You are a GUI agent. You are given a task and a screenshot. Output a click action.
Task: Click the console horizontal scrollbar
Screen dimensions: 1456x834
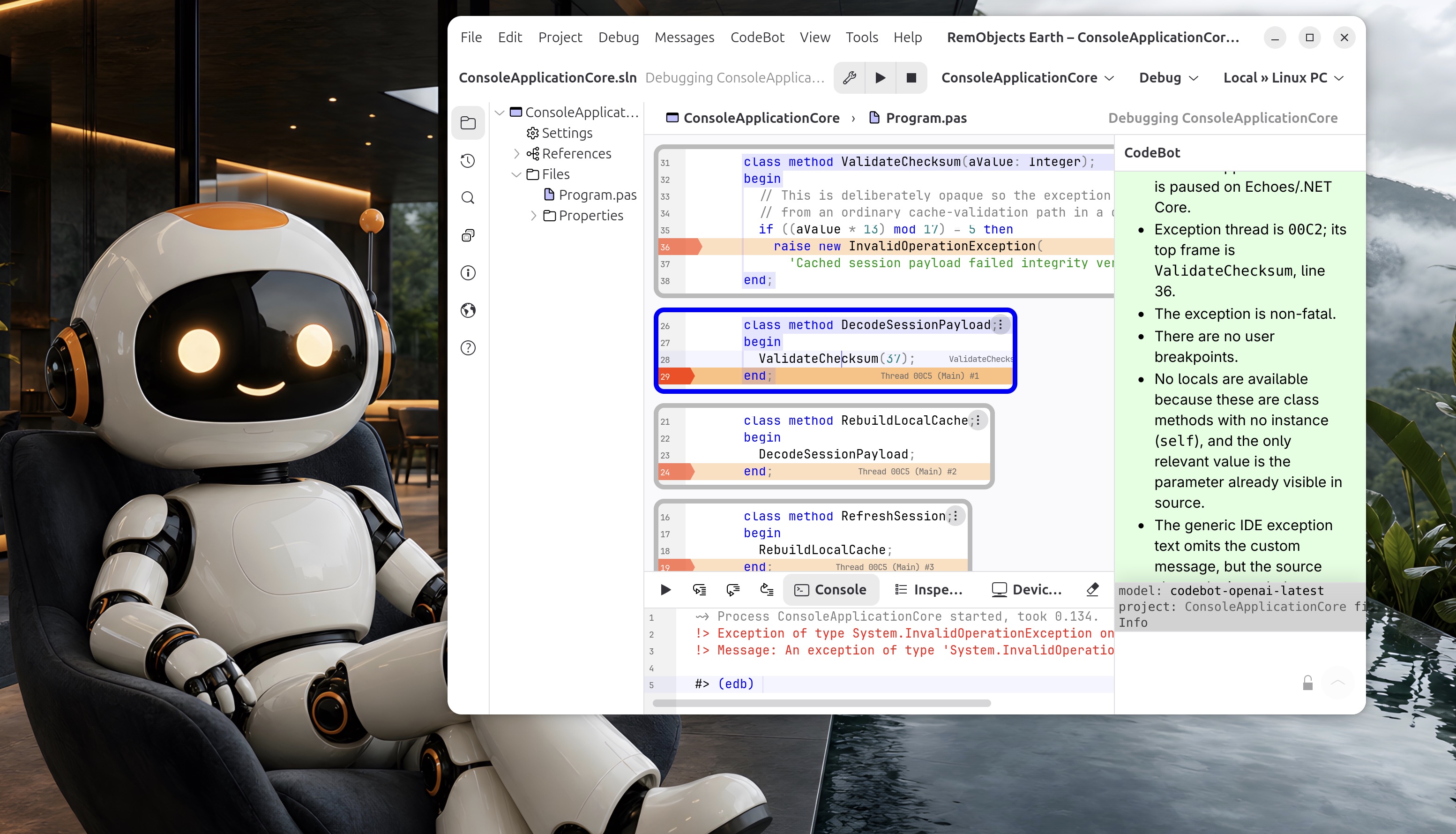tap(821, 703)
